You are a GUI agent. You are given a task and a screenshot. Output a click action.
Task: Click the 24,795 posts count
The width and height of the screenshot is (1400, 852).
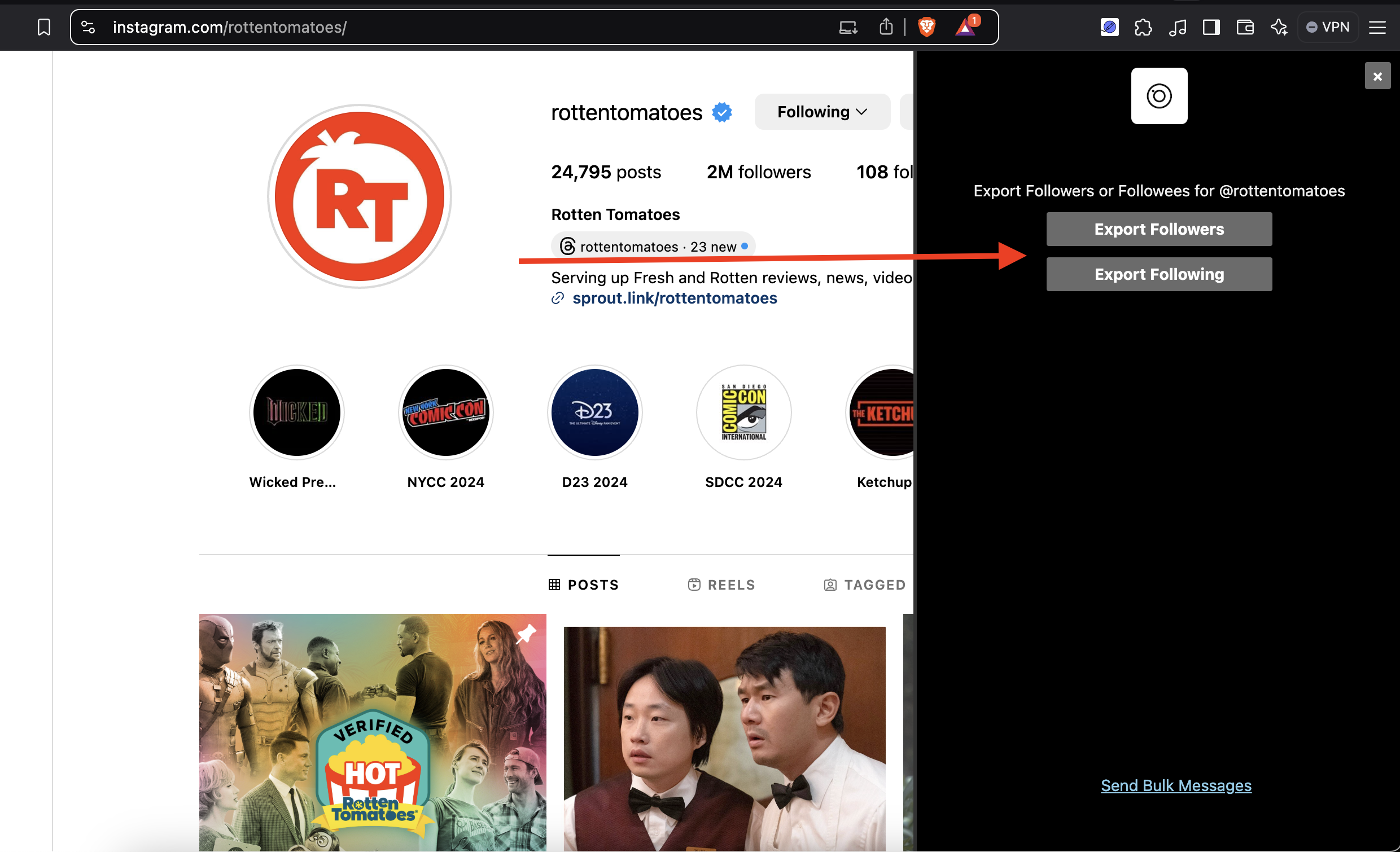(606, 172)
